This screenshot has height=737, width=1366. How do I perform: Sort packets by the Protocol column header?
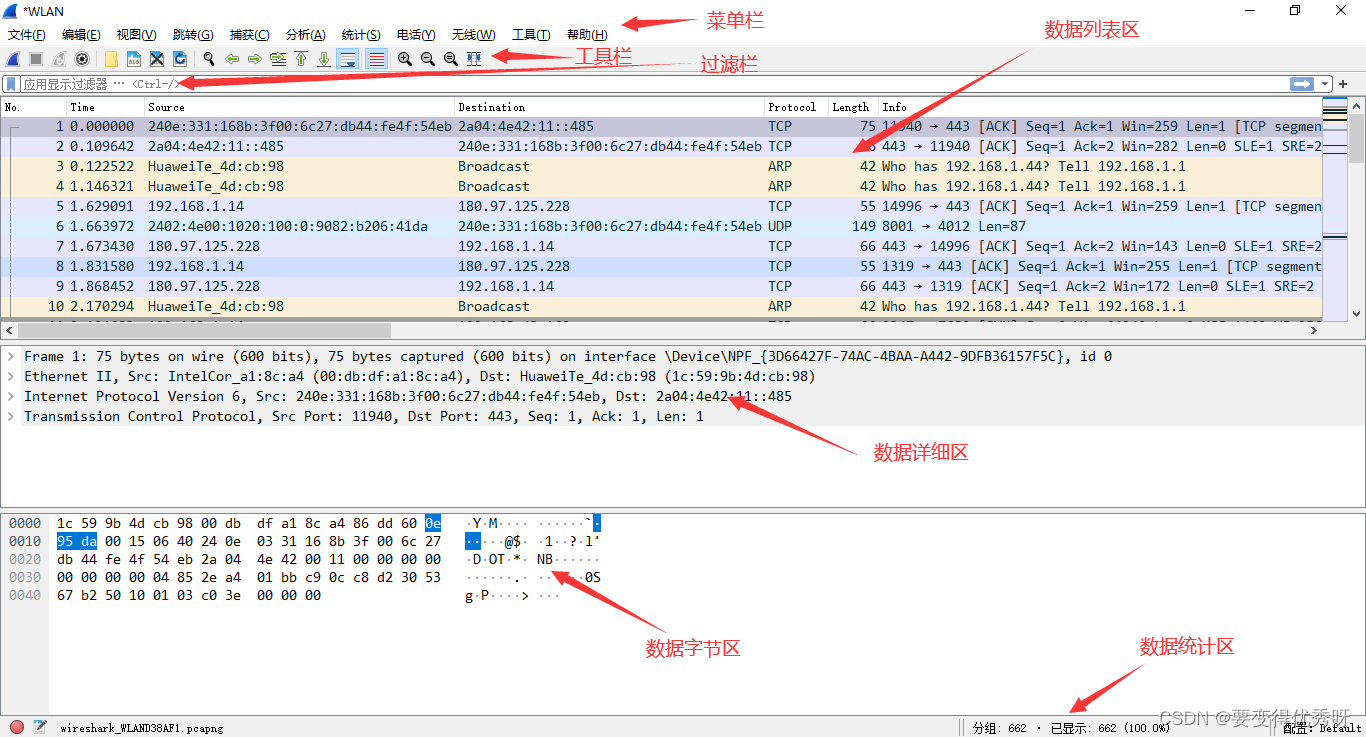click(796, 107)
